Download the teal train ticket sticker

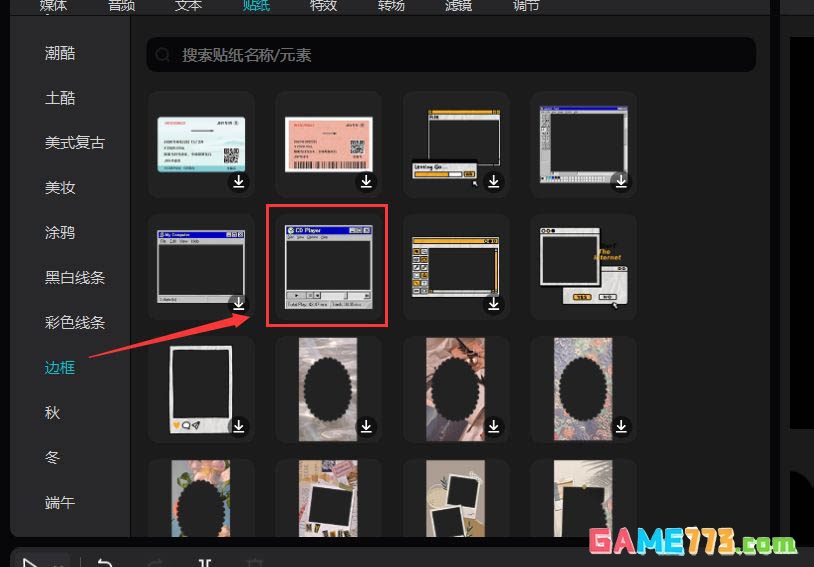pos(239,181)
